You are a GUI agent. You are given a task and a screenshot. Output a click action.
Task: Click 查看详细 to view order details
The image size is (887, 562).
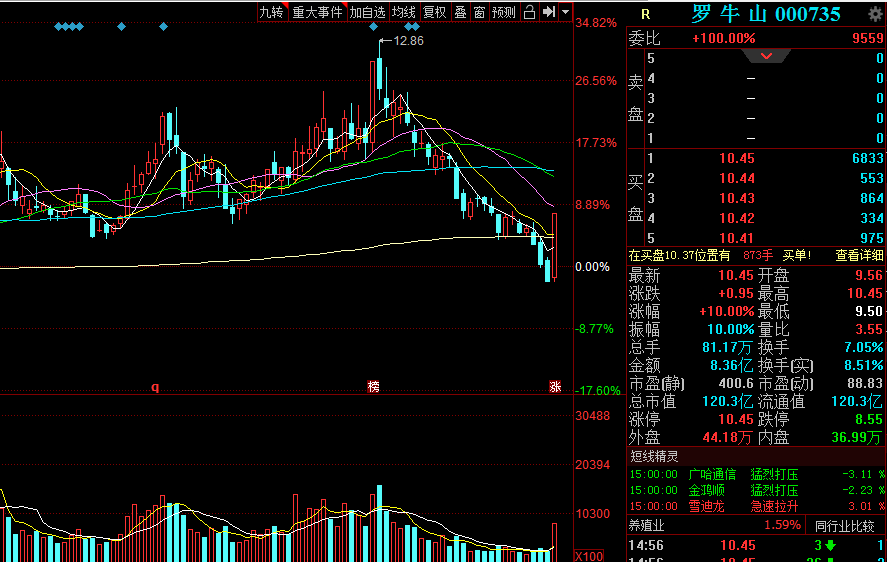pos(860,255)
